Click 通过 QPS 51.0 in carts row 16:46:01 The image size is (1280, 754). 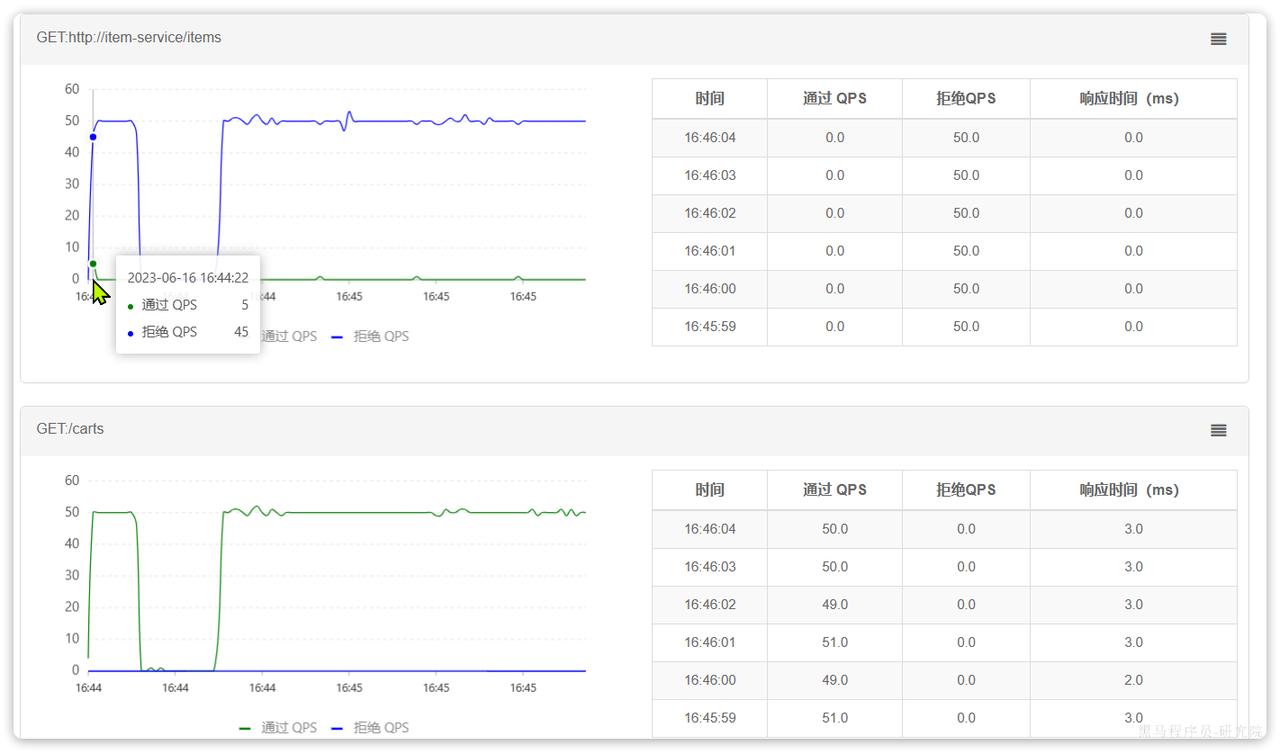(835, 643)
